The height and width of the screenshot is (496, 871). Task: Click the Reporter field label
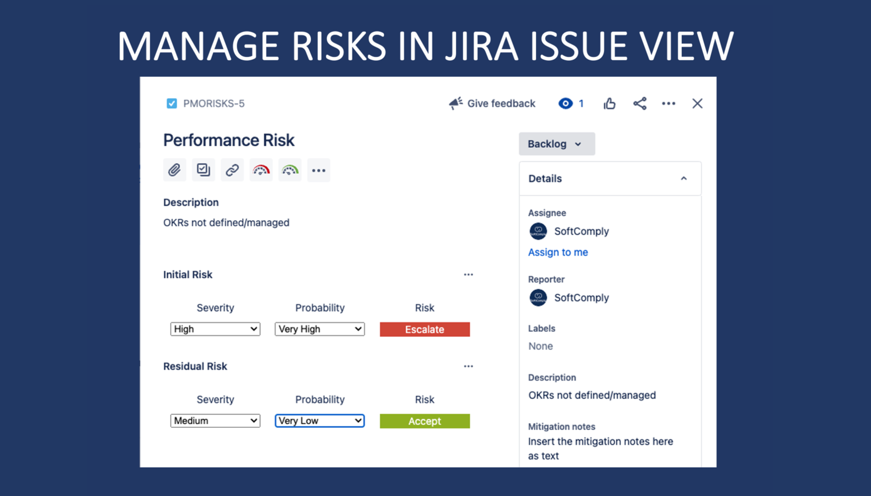546,279
